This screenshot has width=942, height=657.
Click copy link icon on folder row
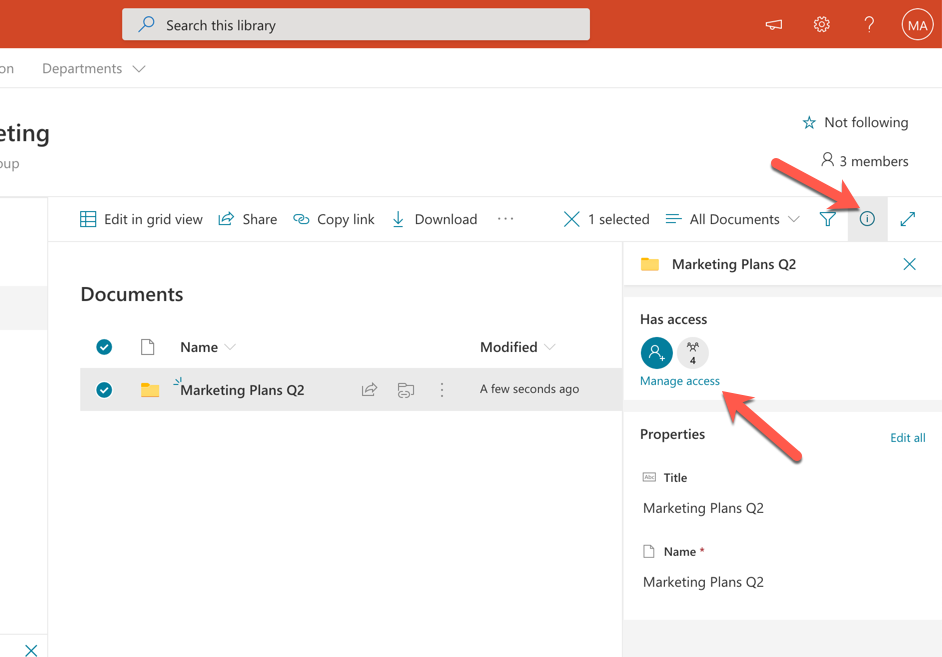coord(406,390)
